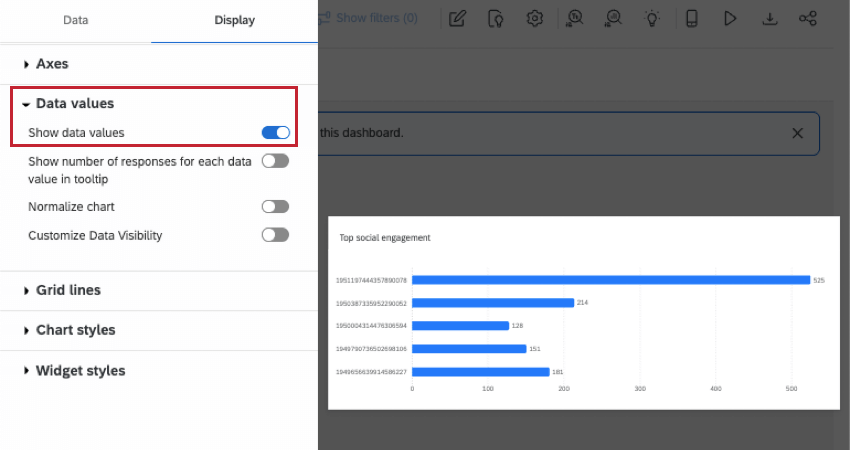Collapse the Data values section
850x450 pixels.
[x=74, y=103]
